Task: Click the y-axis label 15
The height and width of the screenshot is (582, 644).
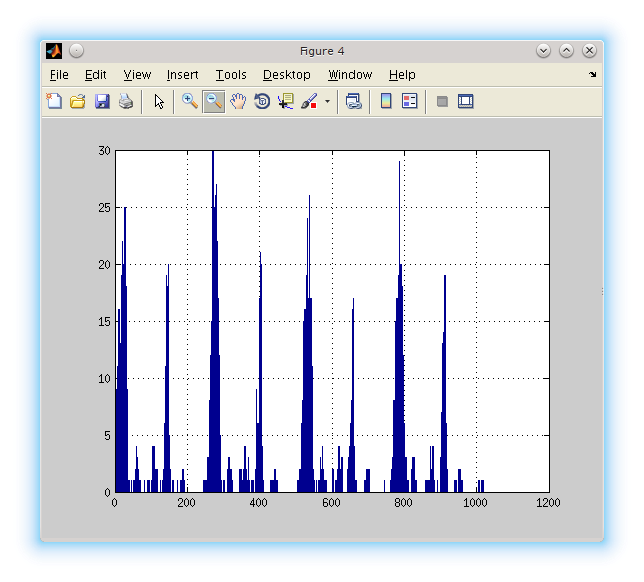Action: point(104,322)
